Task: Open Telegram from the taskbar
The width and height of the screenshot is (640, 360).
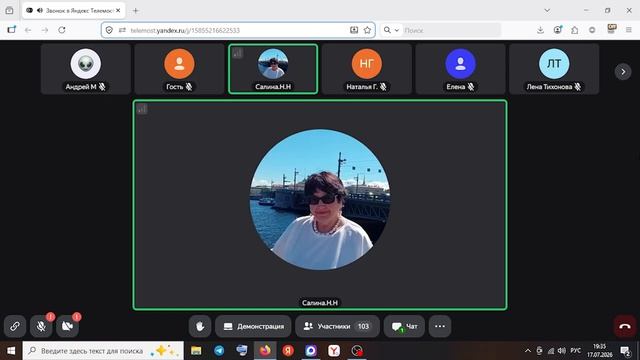Action: [219, 351]
